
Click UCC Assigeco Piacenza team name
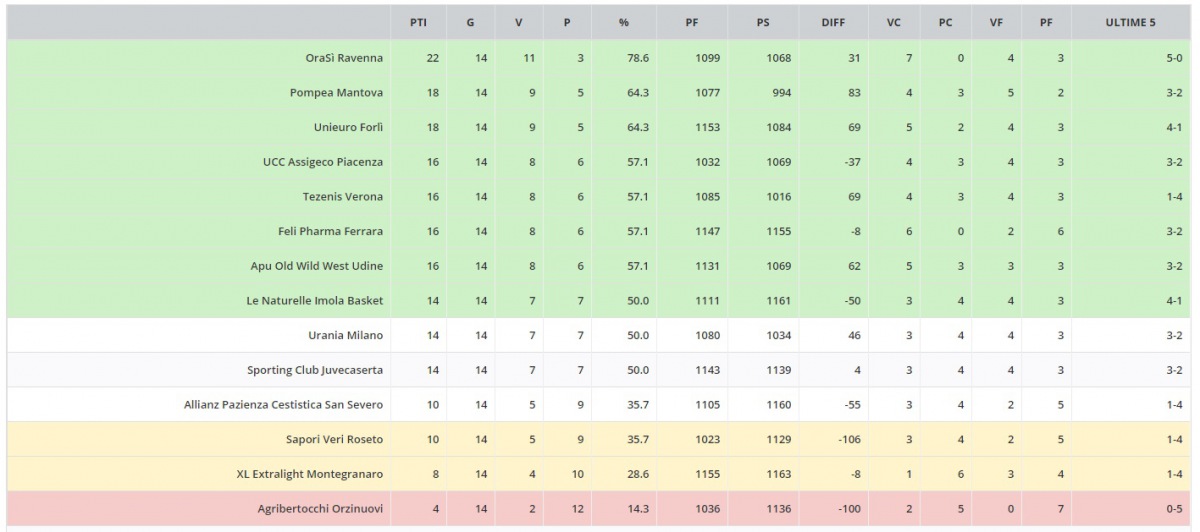pos(323,162)
